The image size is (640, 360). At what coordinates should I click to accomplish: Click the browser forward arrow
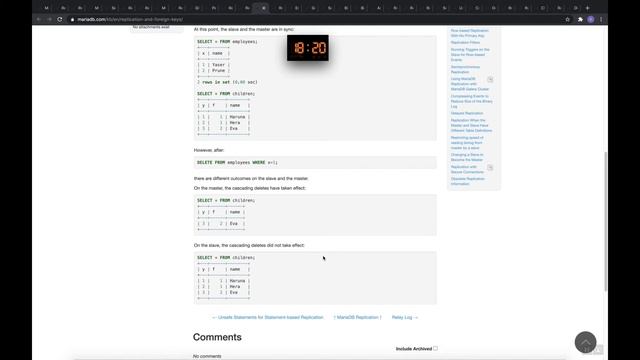[49, 19]
